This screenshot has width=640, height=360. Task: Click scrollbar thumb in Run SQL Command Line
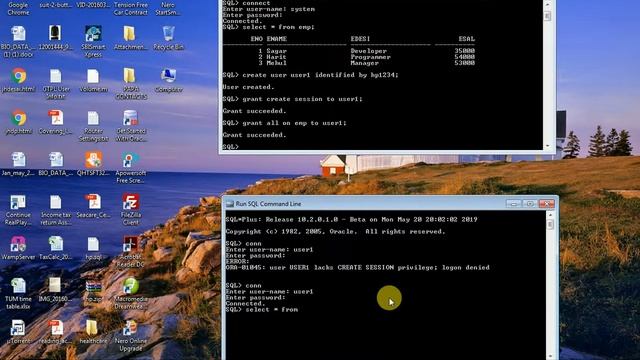(550, 224)
